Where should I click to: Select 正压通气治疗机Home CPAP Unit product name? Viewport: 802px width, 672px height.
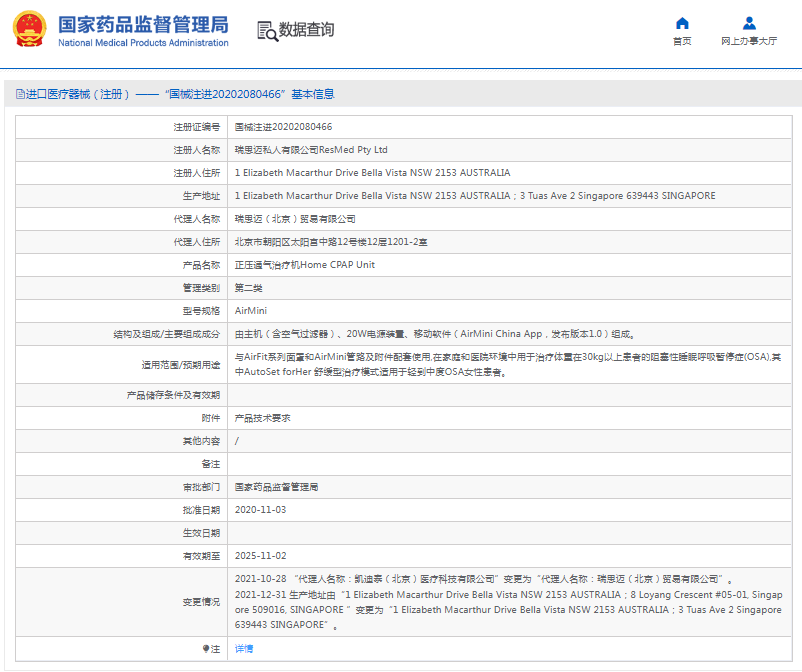(x=305, y=265)
